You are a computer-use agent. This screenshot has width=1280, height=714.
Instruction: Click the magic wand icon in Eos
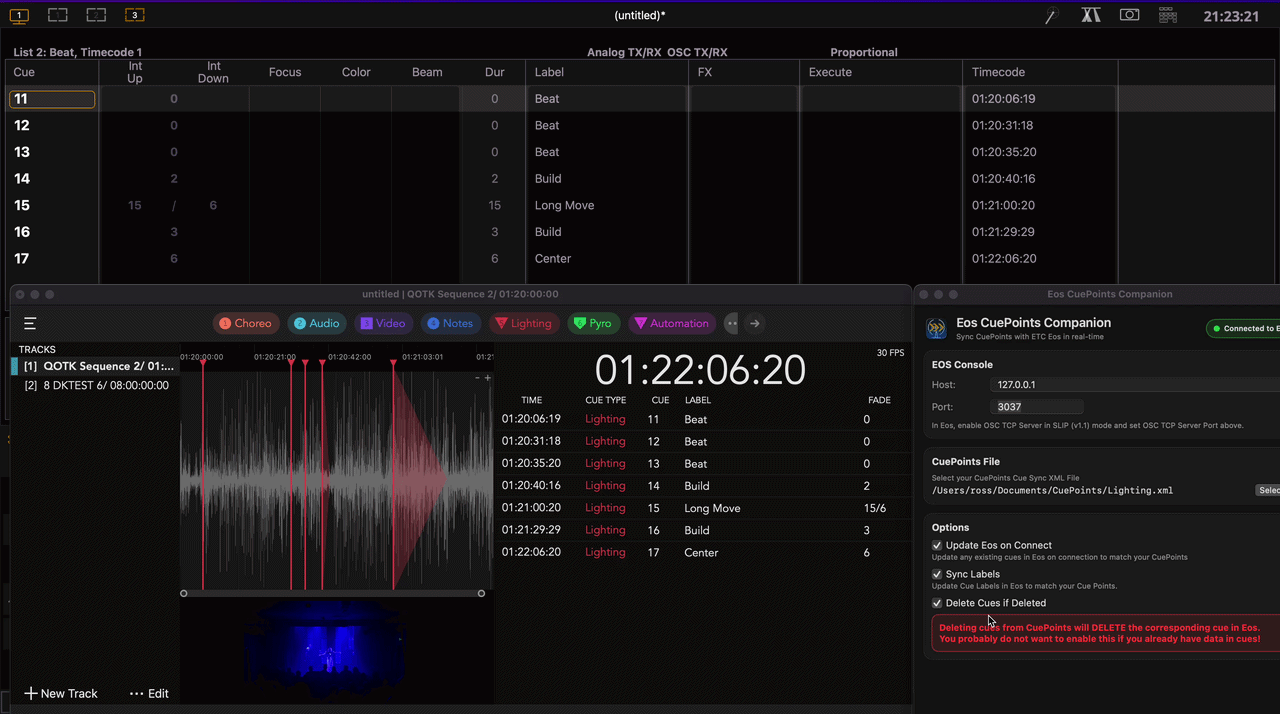click(x=1051, y=16)
